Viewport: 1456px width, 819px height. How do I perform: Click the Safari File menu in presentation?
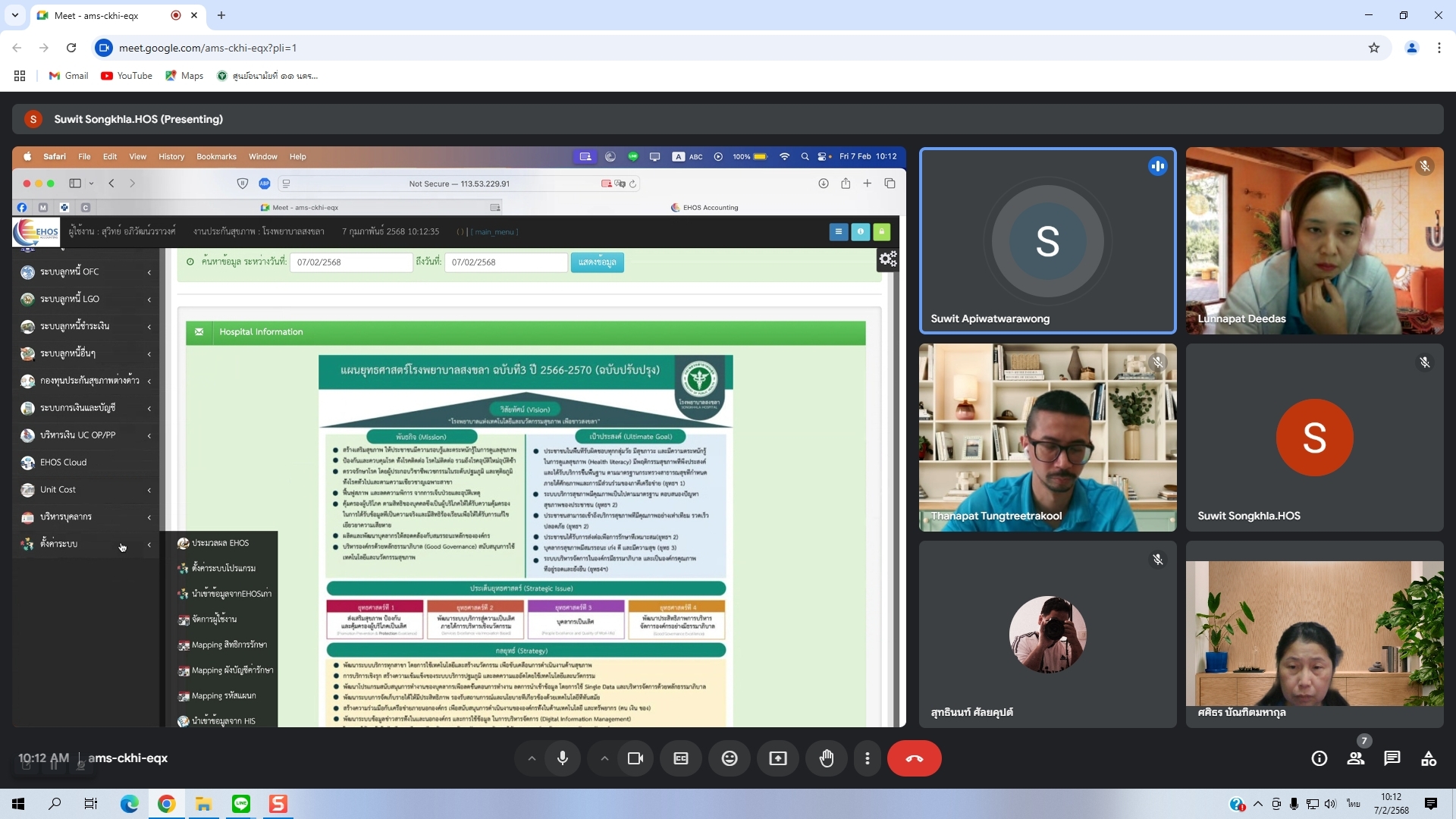point(84,157)
